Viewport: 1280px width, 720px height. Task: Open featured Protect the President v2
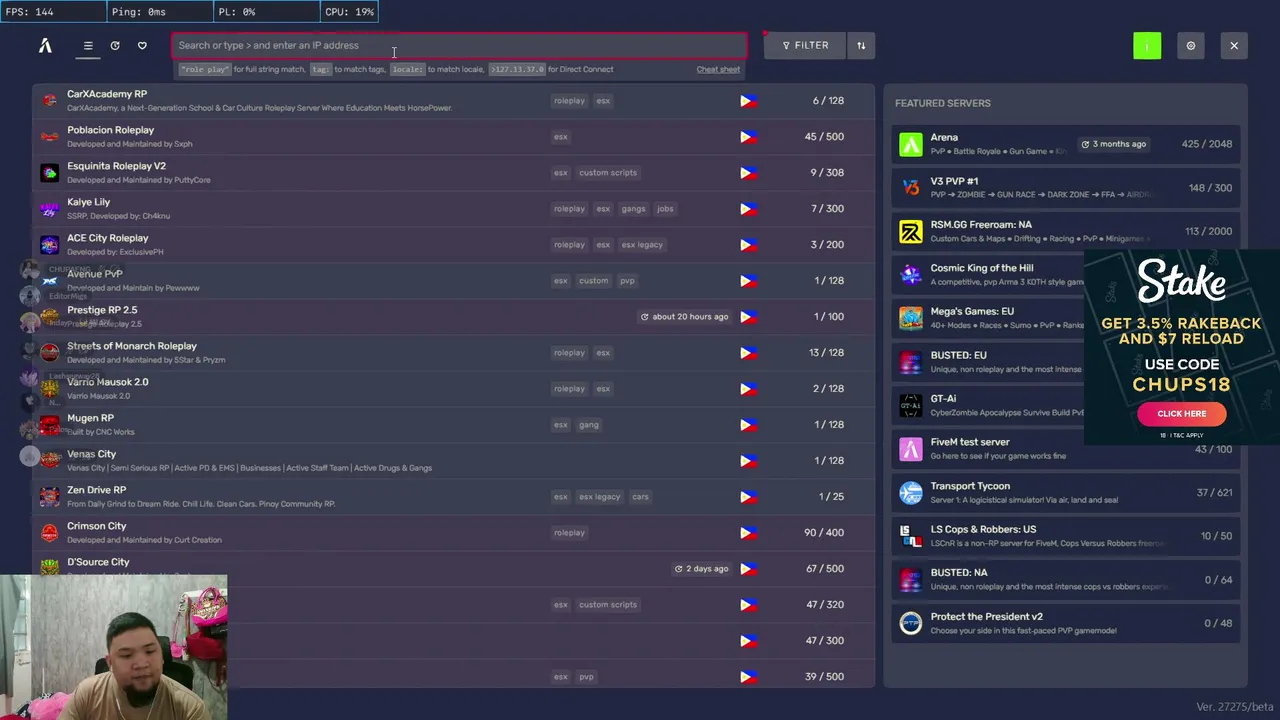[x=1066, y=623]
